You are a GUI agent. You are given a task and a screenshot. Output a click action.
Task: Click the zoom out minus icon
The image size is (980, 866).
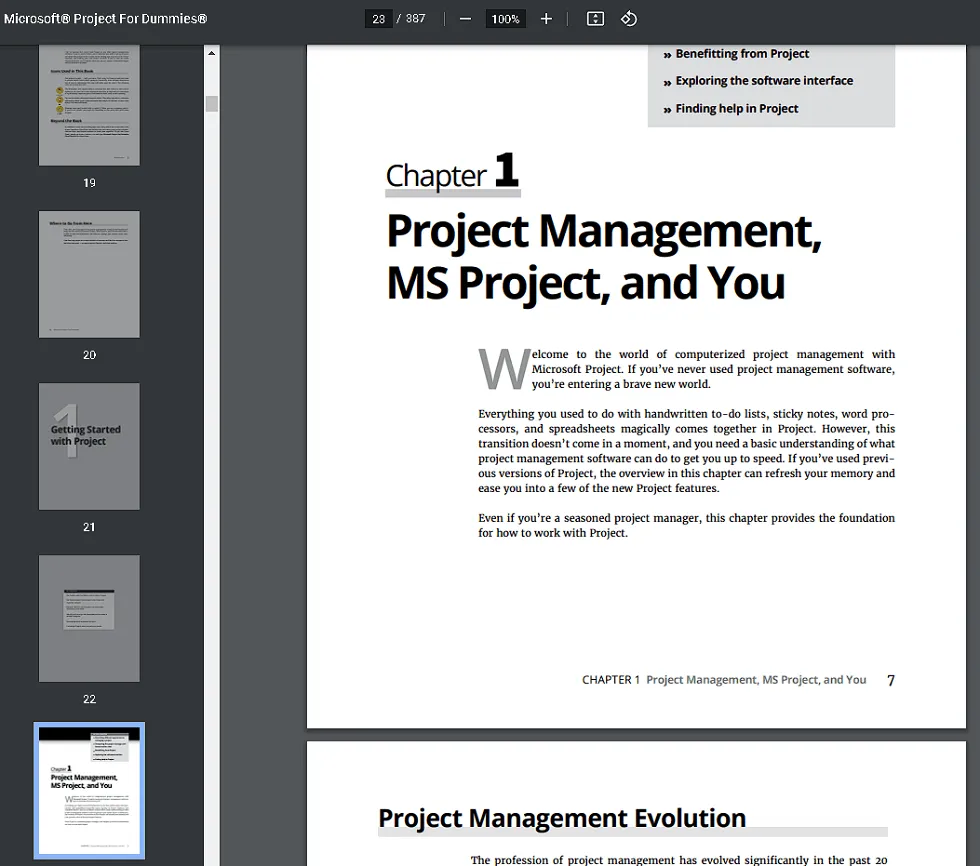click(x=465, y=19)
